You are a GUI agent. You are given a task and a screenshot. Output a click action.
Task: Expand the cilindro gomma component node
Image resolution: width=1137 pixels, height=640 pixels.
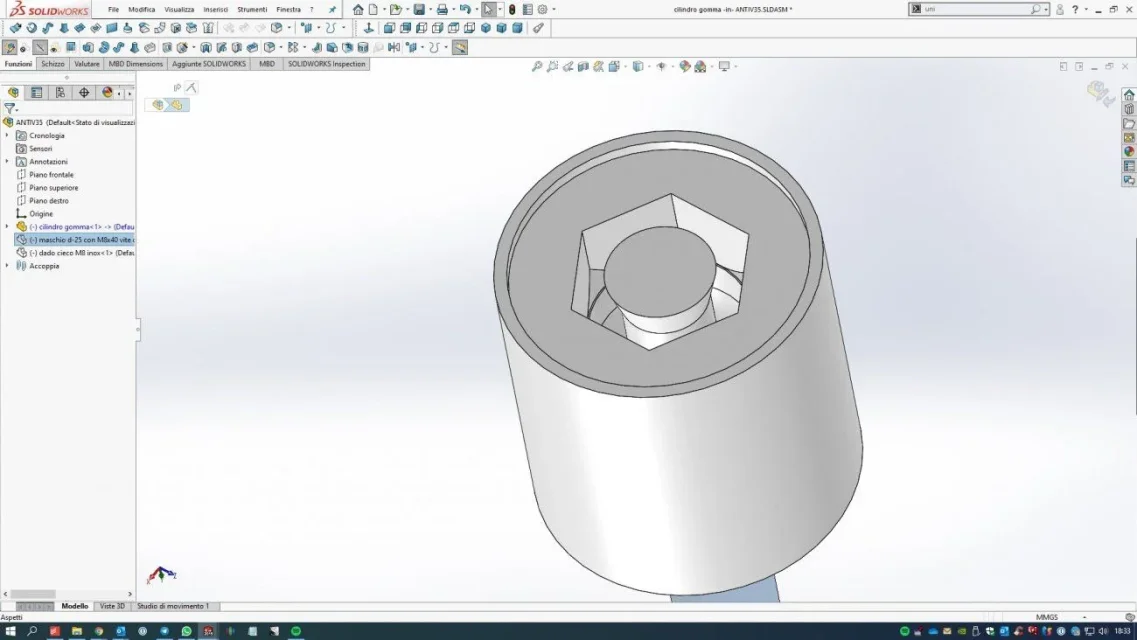pos(7,227)
